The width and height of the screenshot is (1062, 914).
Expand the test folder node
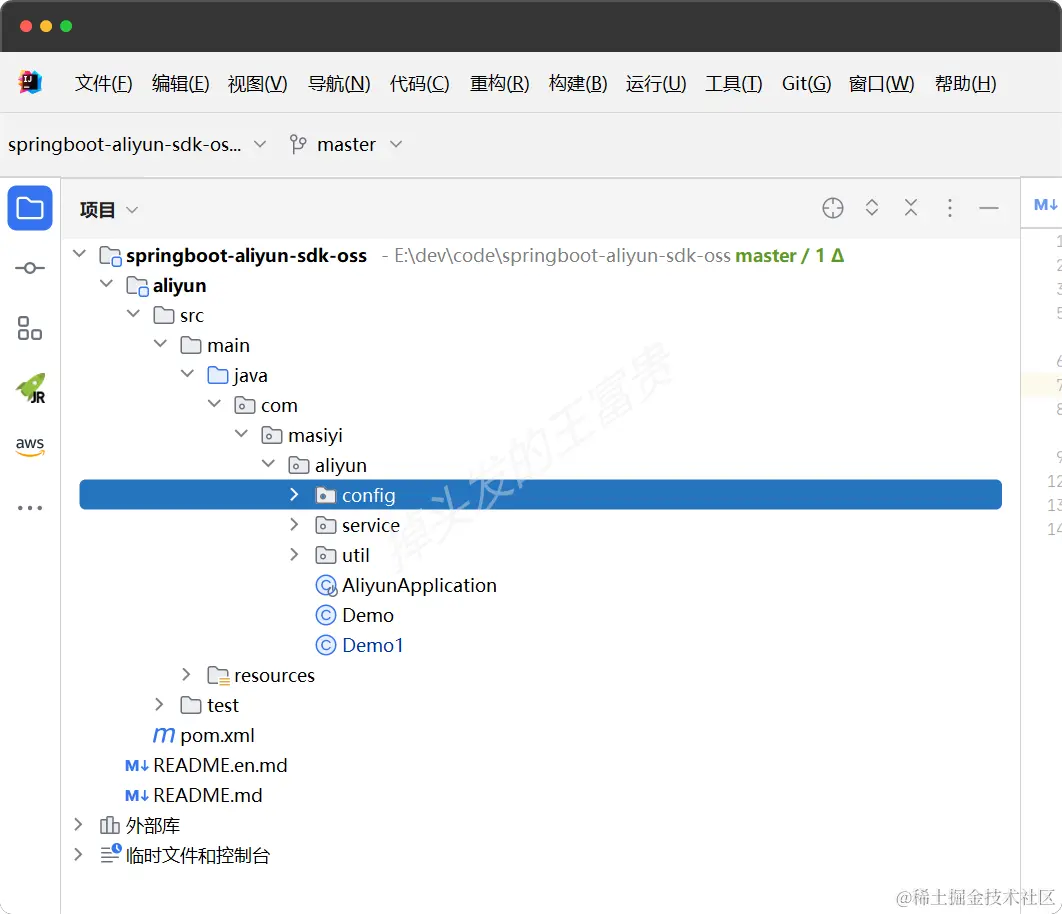tap(159, 705)
